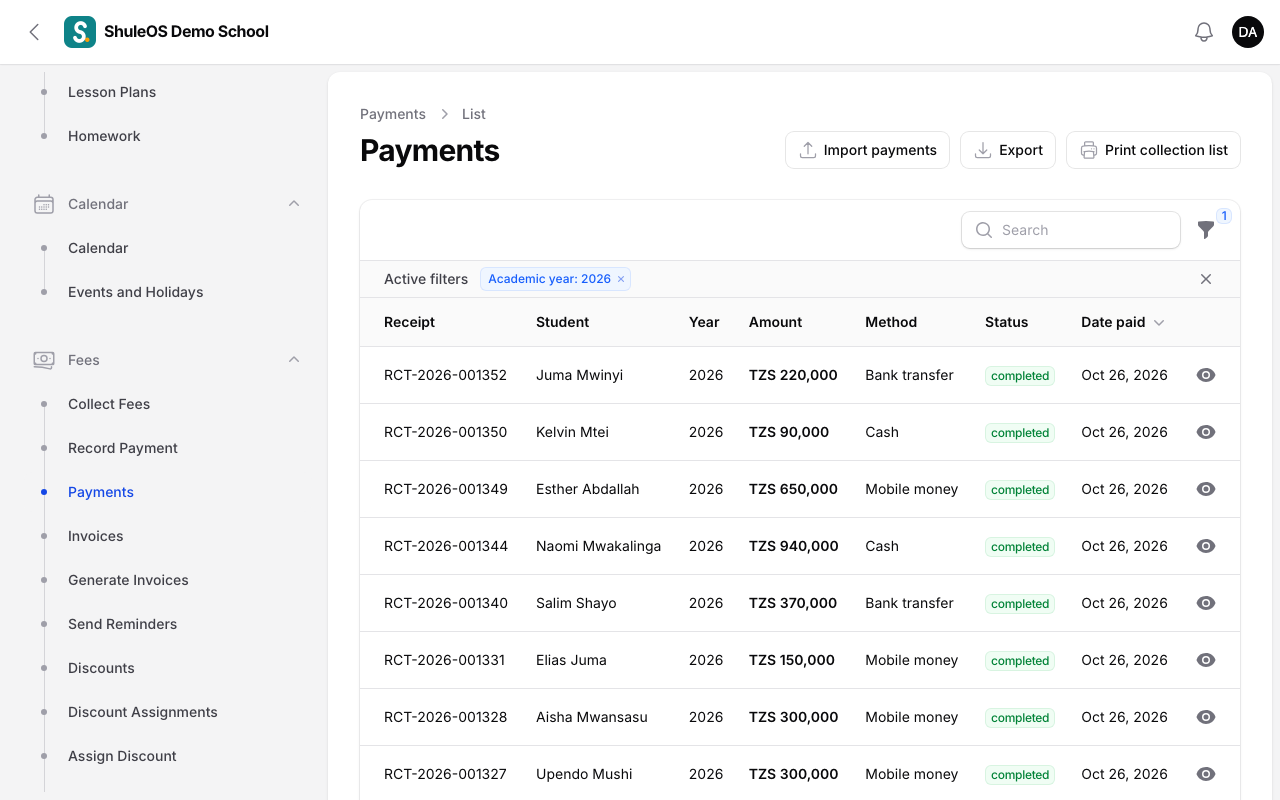Remove the Academic year: 2026 filter chip
The image size is (1280, 800).
tap(621, 279)
